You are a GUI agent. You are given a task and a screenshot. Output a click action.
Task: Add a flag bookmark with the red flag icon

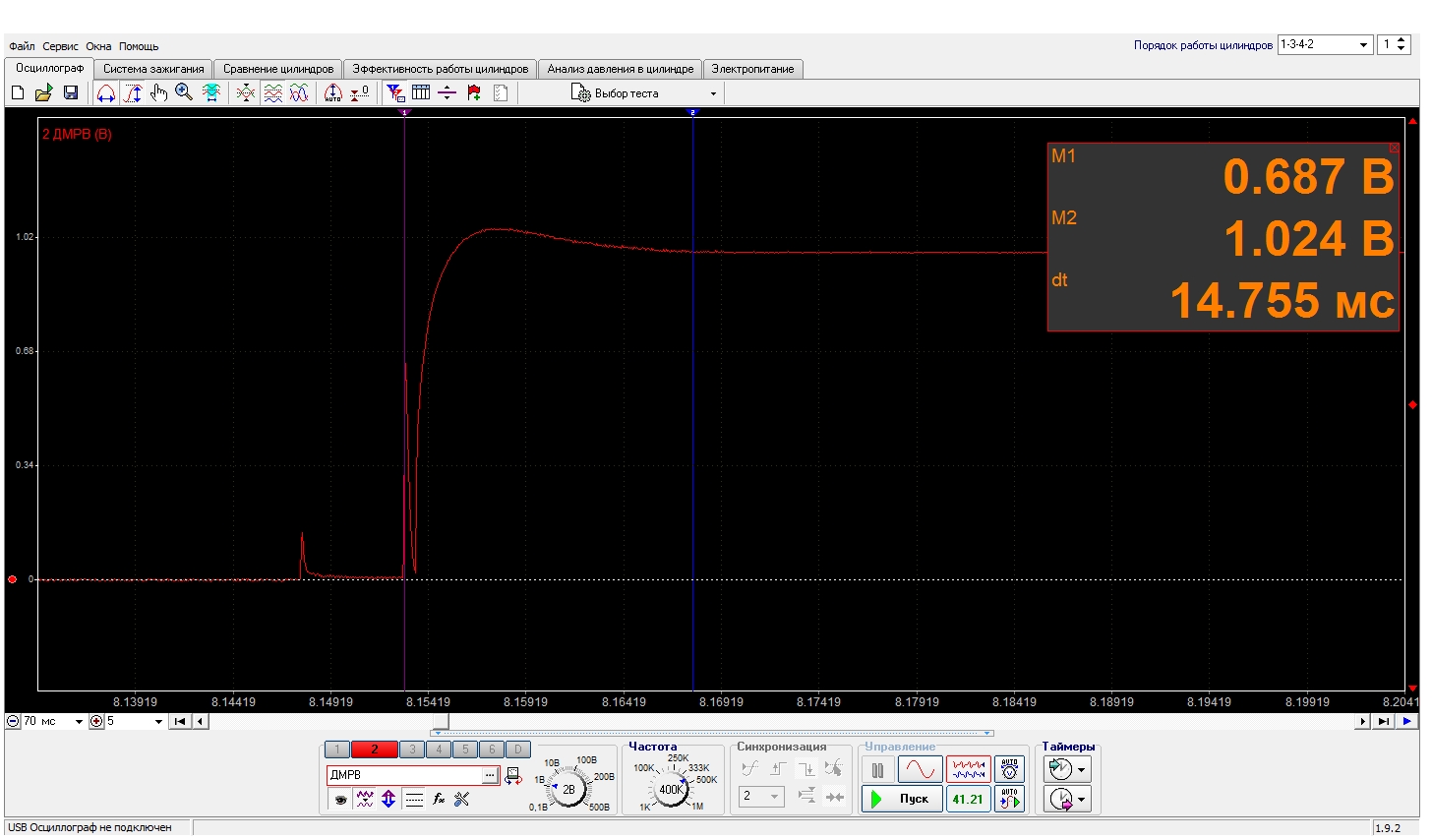click(x=474, y=92)
